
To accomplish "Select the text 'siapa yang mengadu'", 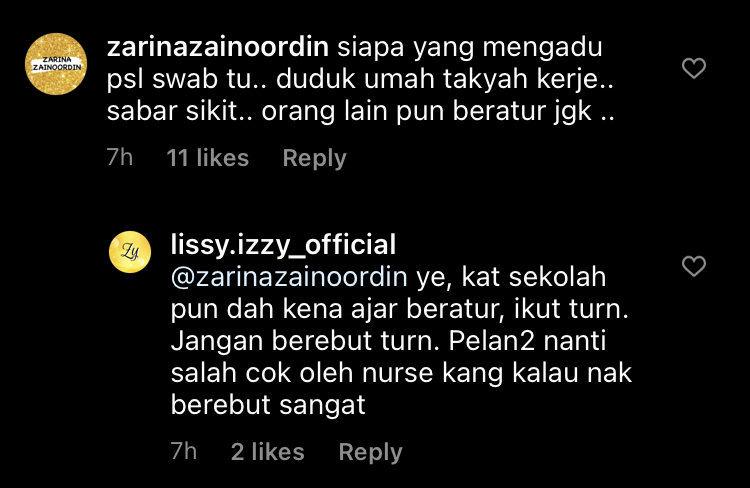I will pos(470,48).
